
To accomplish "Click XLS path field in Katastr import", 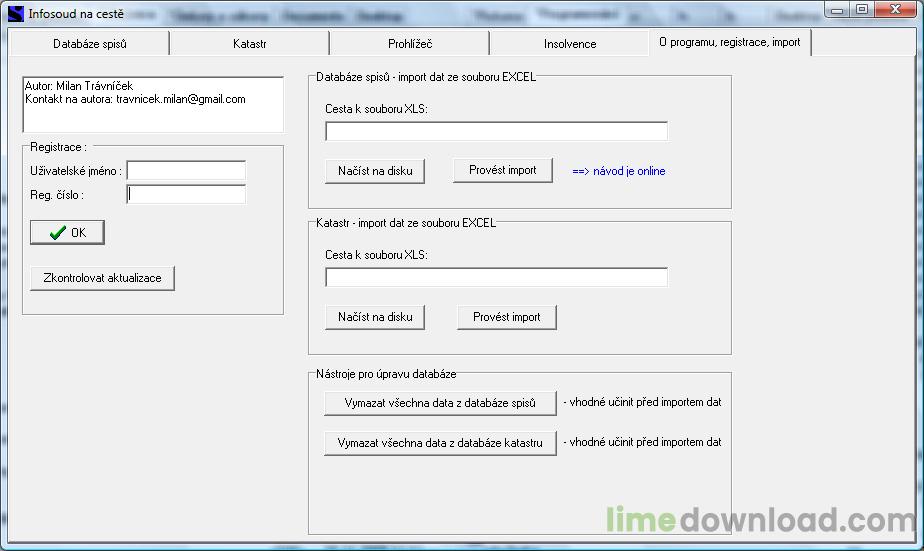I will coord(496,277).
